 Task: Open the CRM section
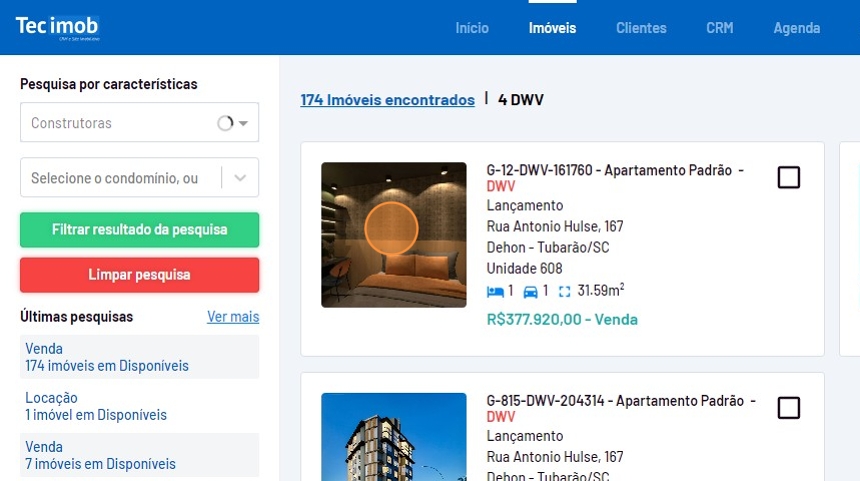coord(719,28)
